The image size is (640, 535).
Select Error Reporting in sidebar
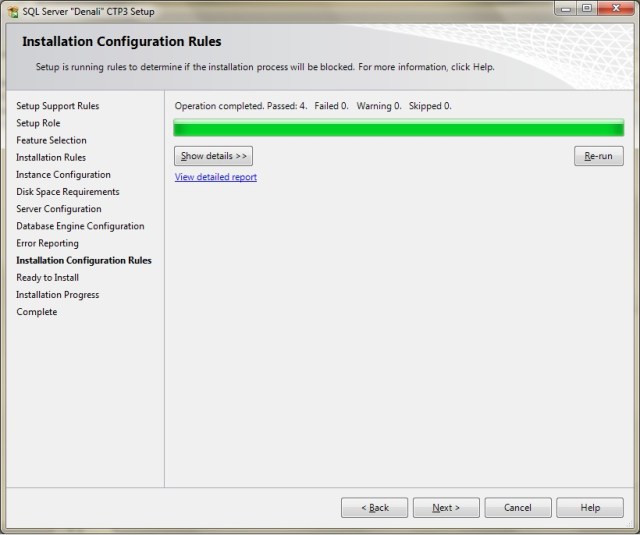(47, 243)
